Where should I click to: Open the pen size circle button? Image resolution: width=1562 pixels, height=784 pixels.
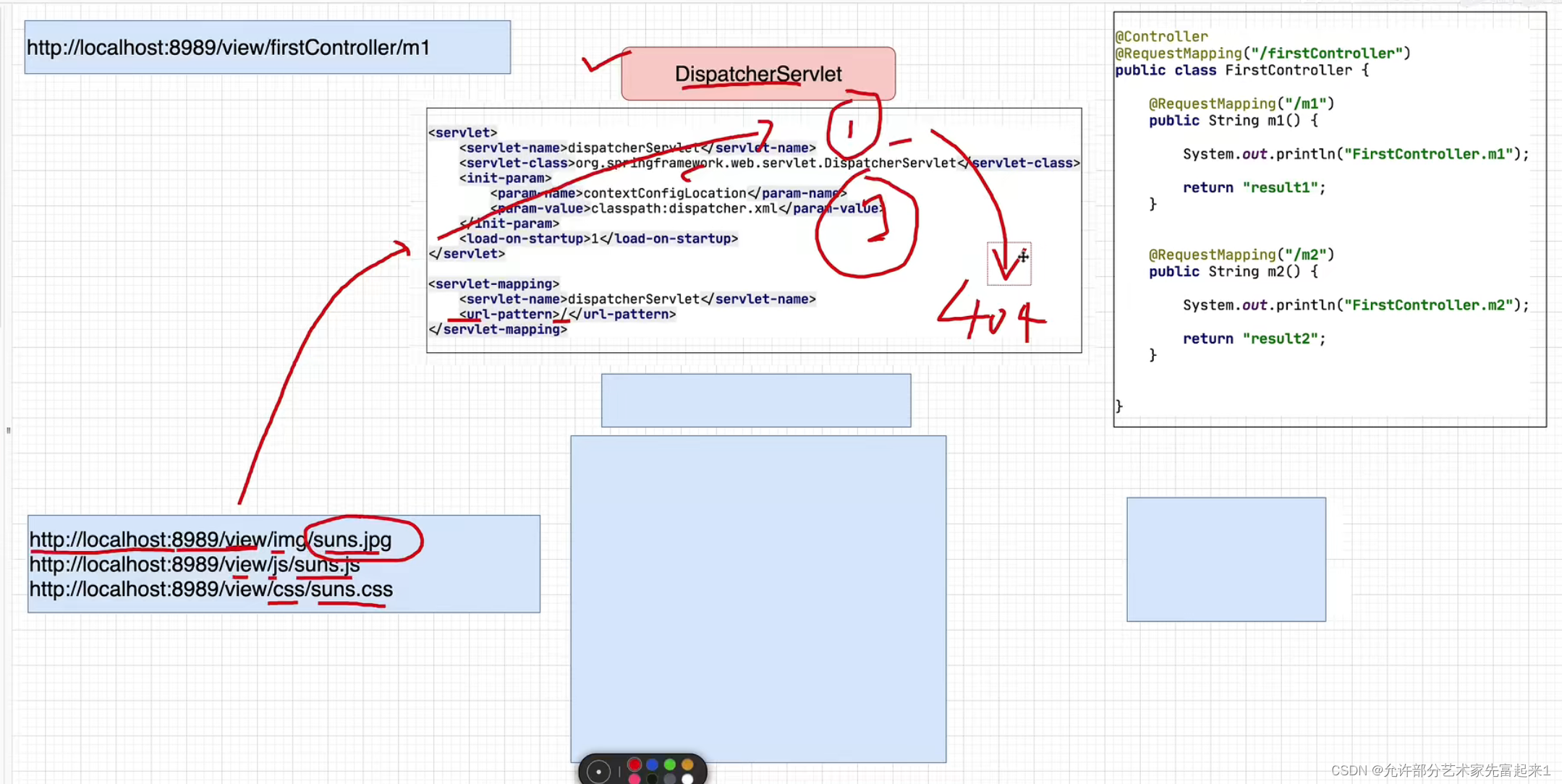[x=598, y=772]
